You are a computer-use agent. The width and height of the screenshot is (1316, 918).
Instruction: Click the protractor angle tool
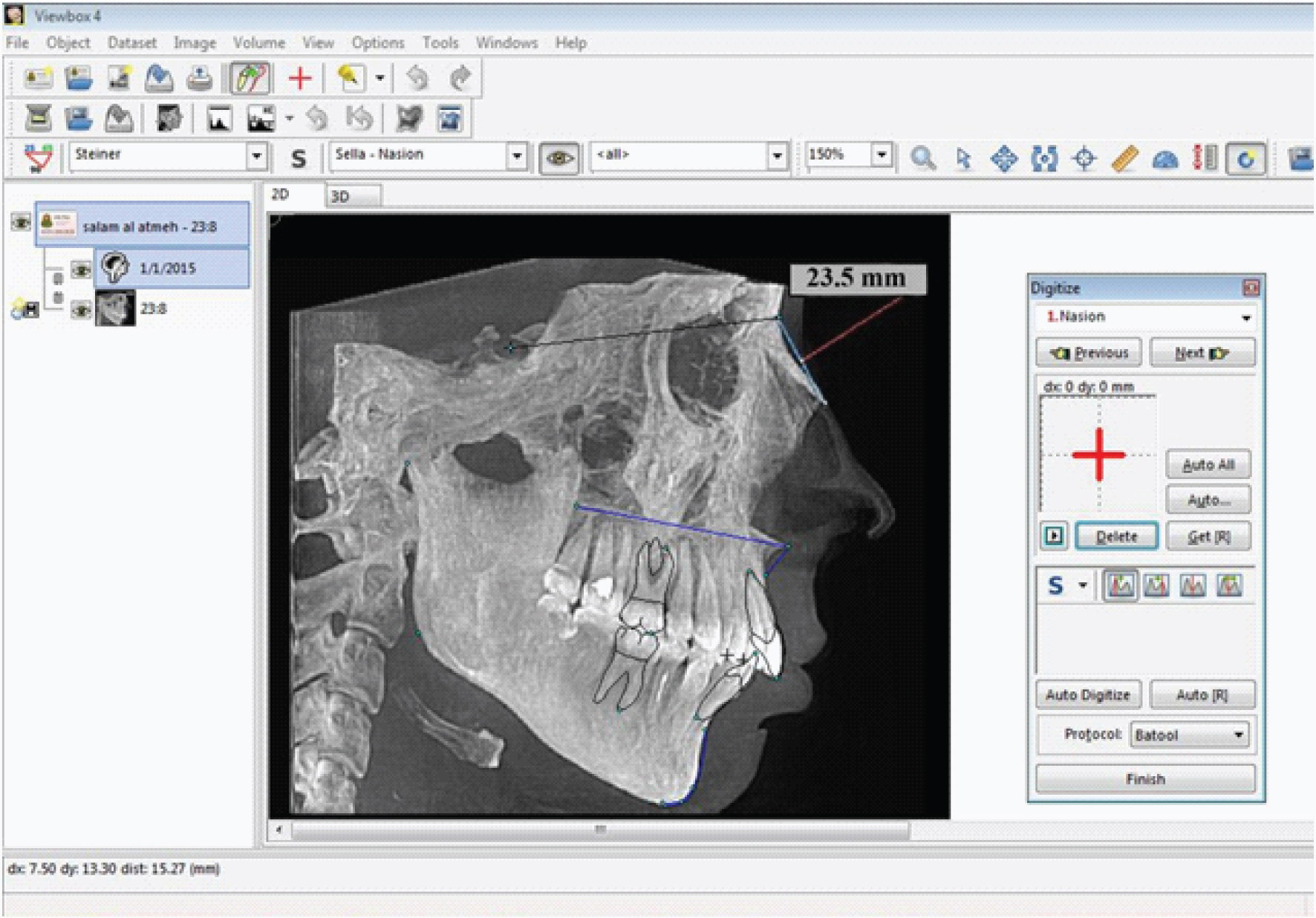click(x=1164, y=158)
